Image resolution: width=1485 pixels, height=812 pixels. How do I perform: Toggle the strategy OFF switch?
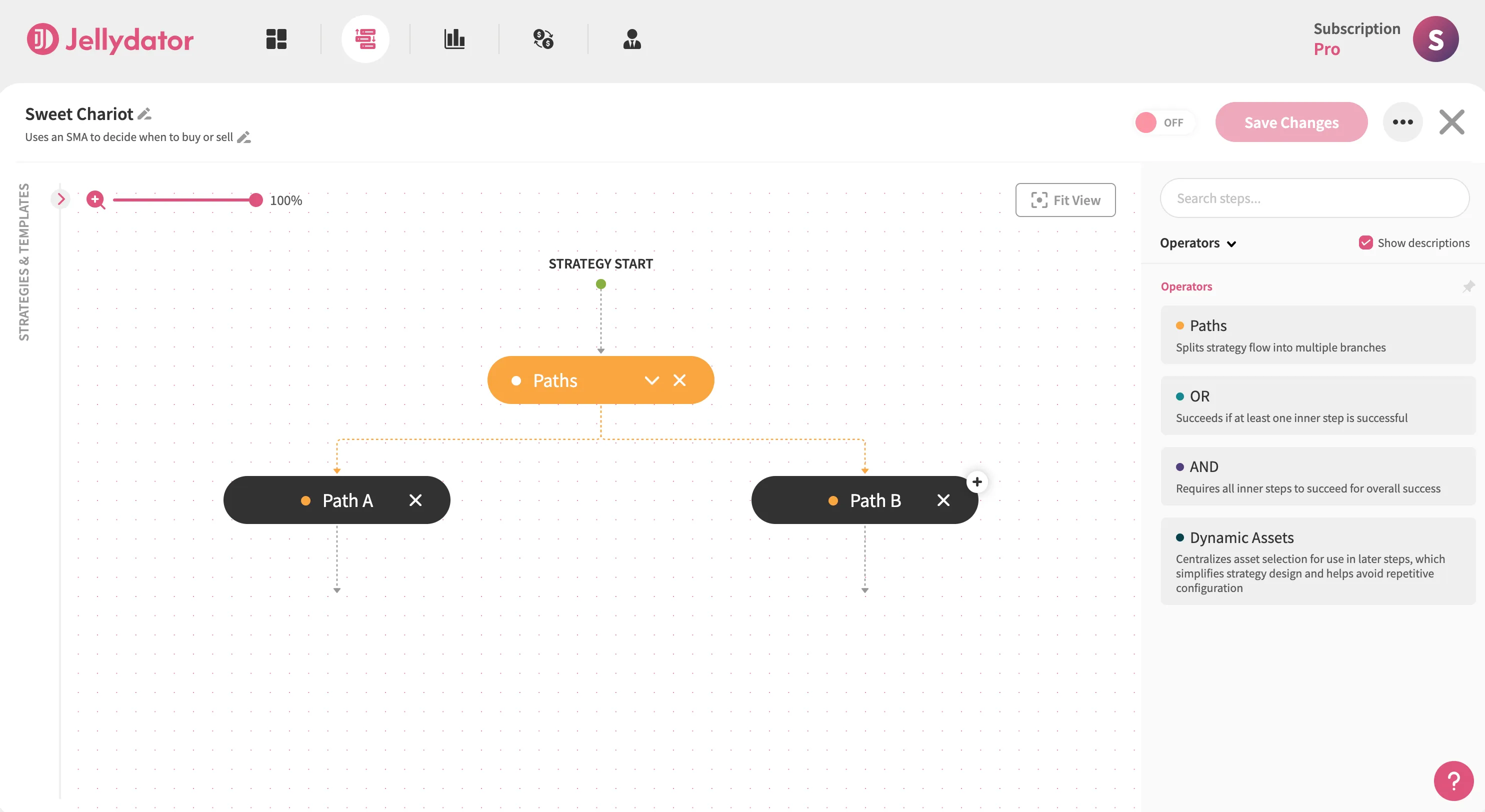[1164, 121]
